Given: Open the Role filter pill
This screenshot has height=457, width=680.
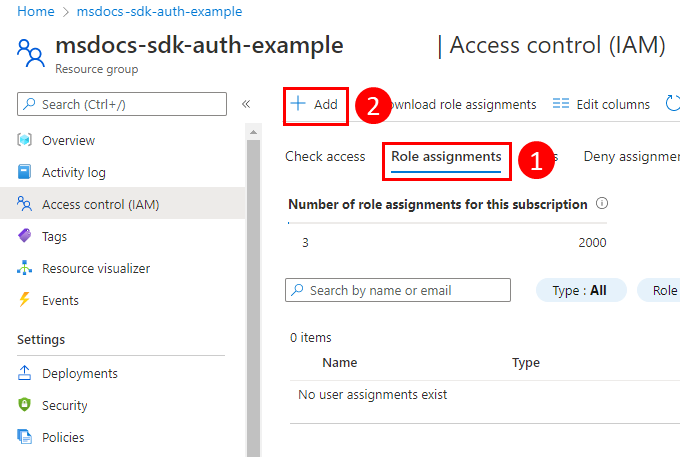Looking at the screenshot, I should 662,290.
